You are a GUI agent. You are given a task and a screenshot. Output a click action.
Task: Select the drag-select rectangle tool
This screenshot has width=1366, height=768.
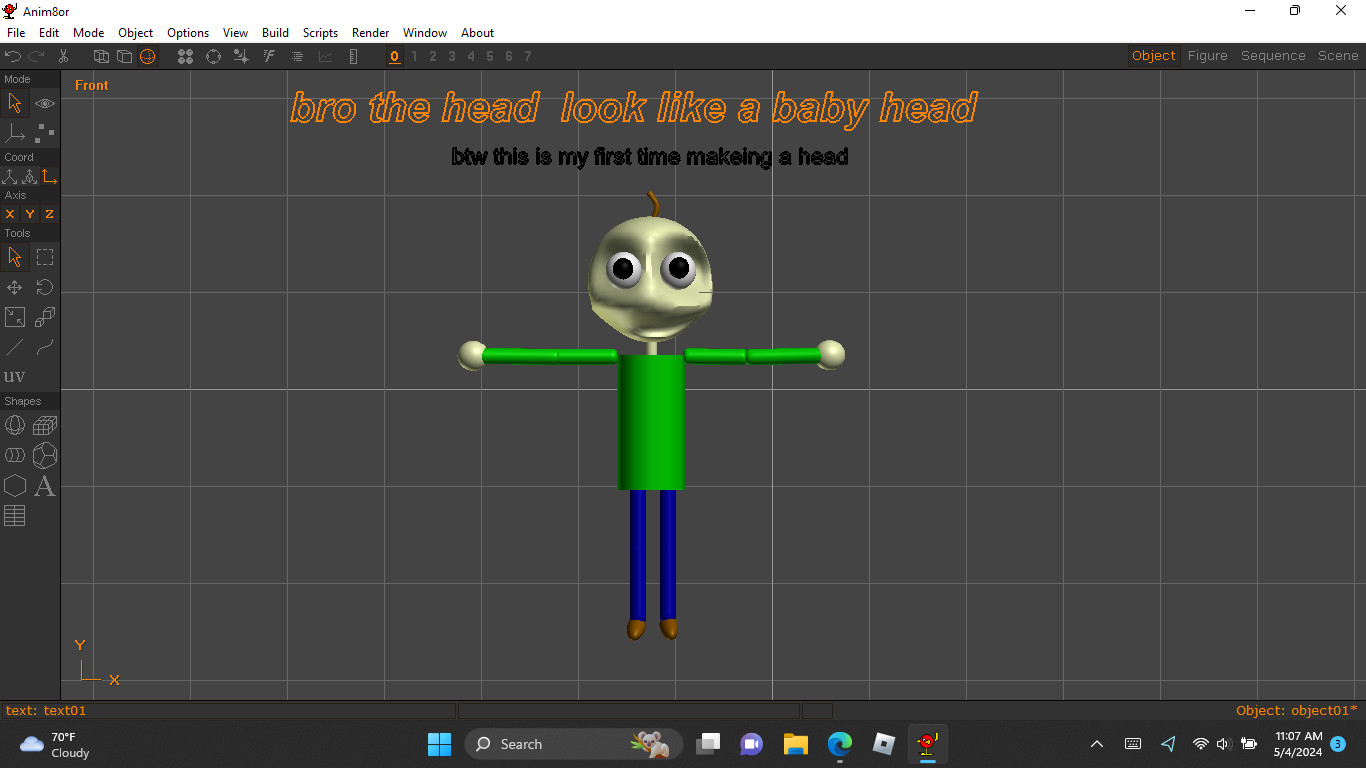pos(44,257)
